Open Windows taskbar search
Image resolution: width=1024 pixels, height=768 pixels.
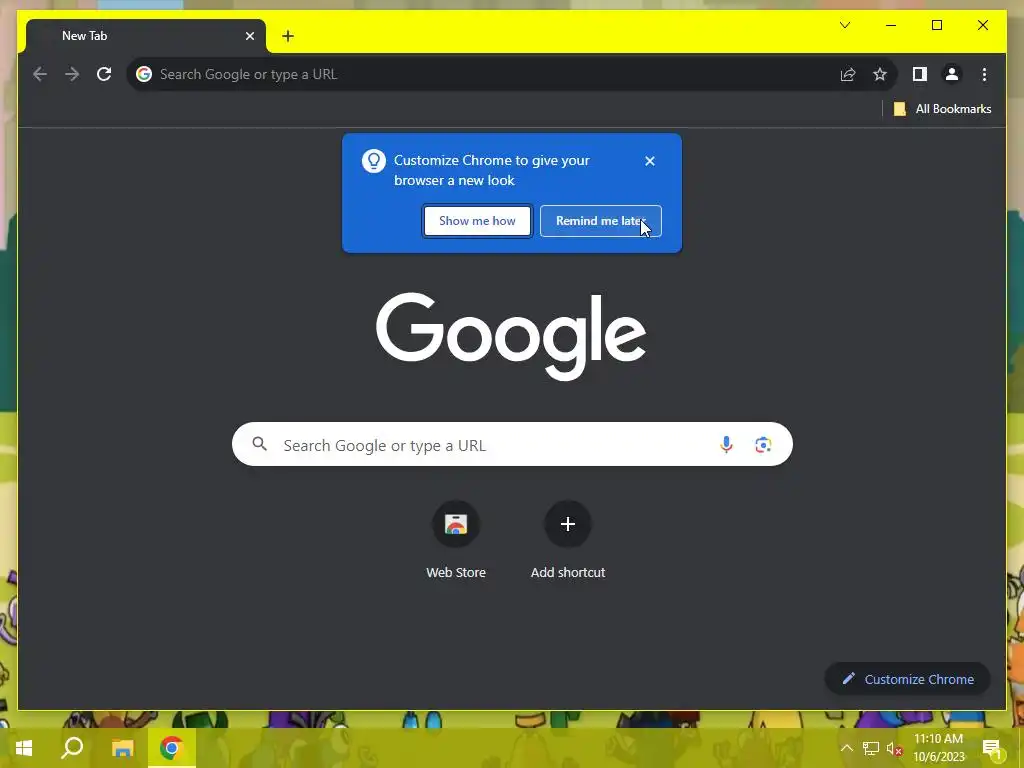(x=72, y=748)
